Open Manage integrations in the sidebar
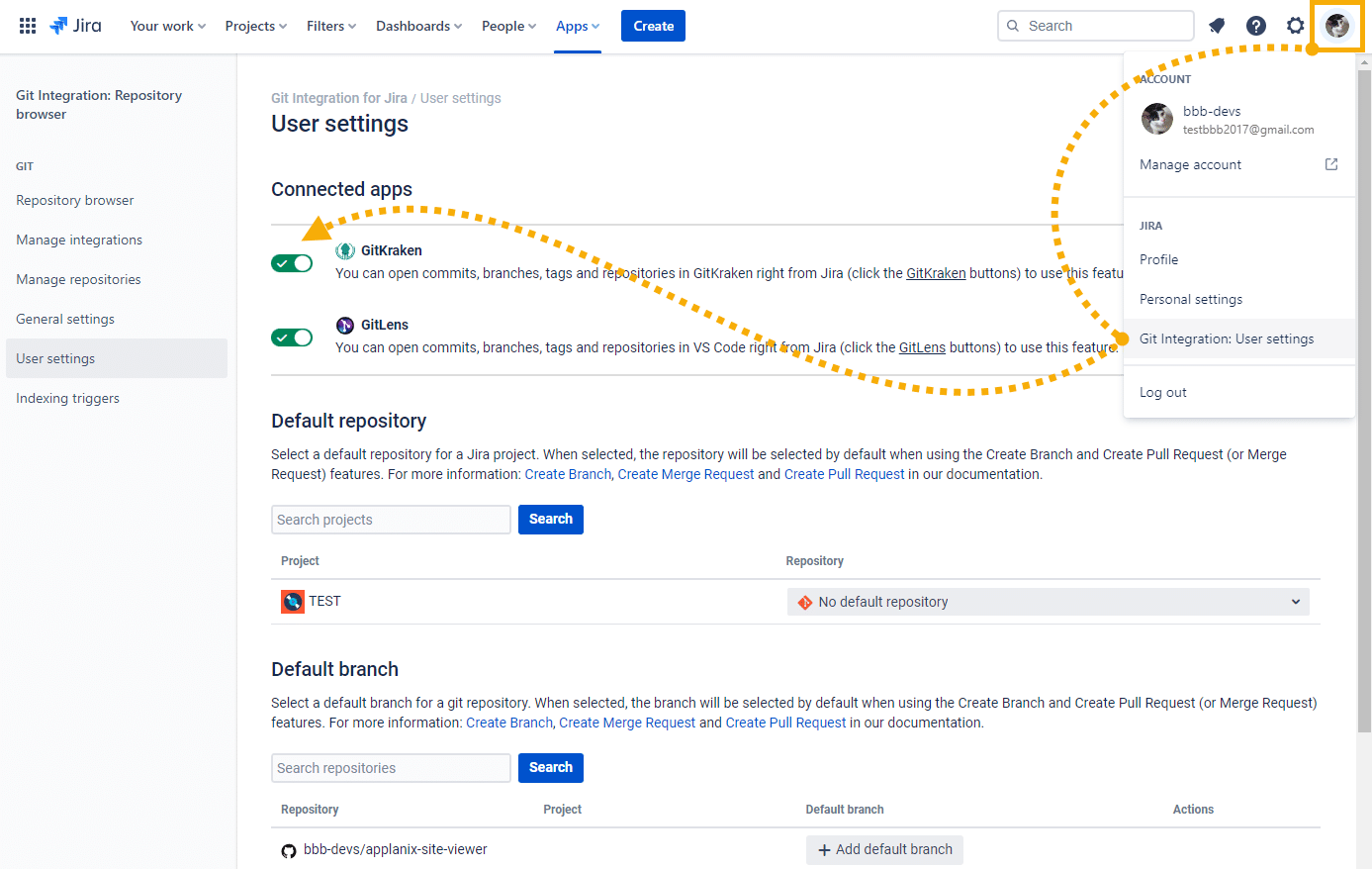 (x=117, y=240)
